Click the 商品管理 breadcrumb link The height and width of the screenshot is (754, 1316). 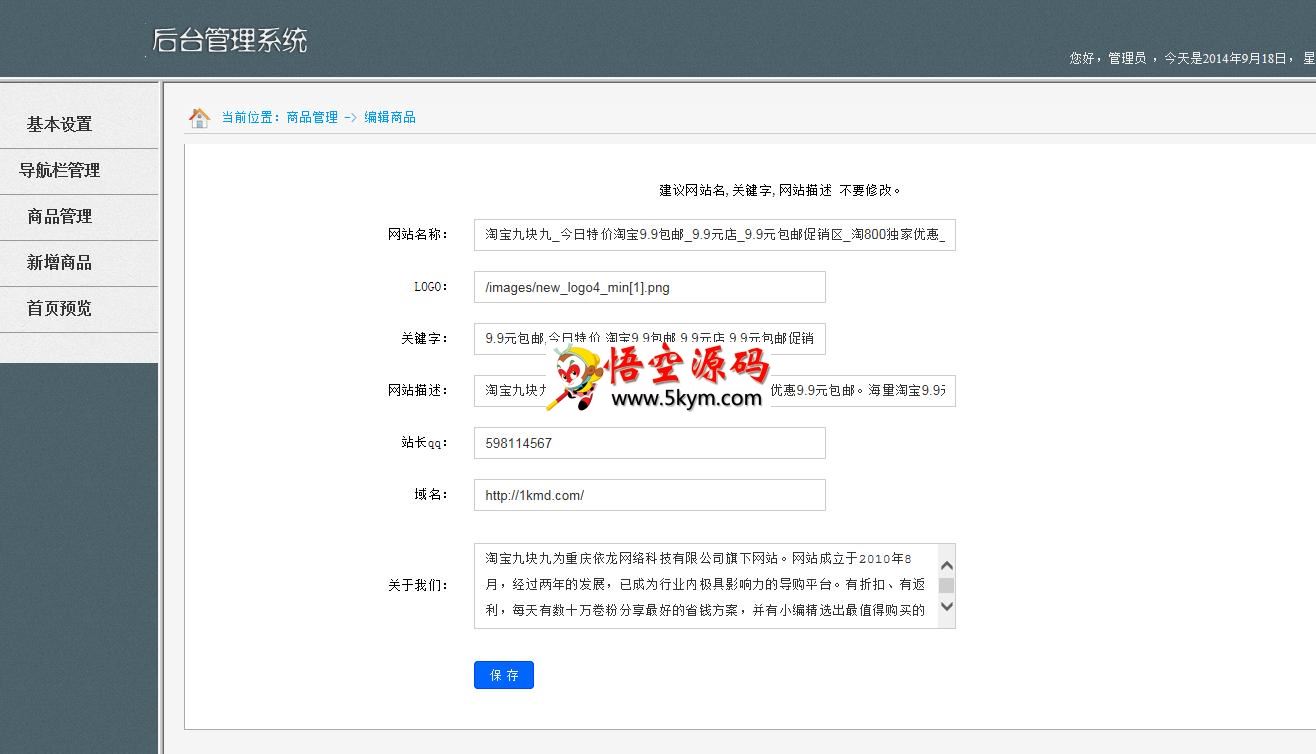312,117
